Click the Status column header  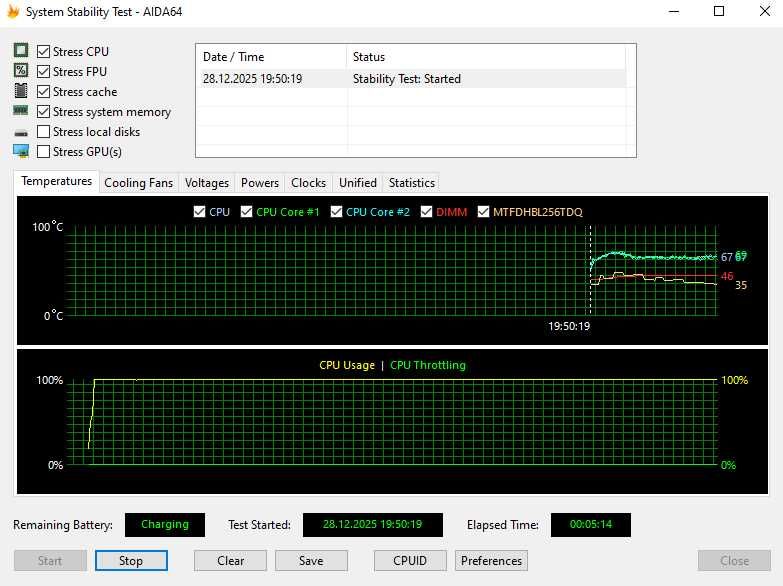485,57
